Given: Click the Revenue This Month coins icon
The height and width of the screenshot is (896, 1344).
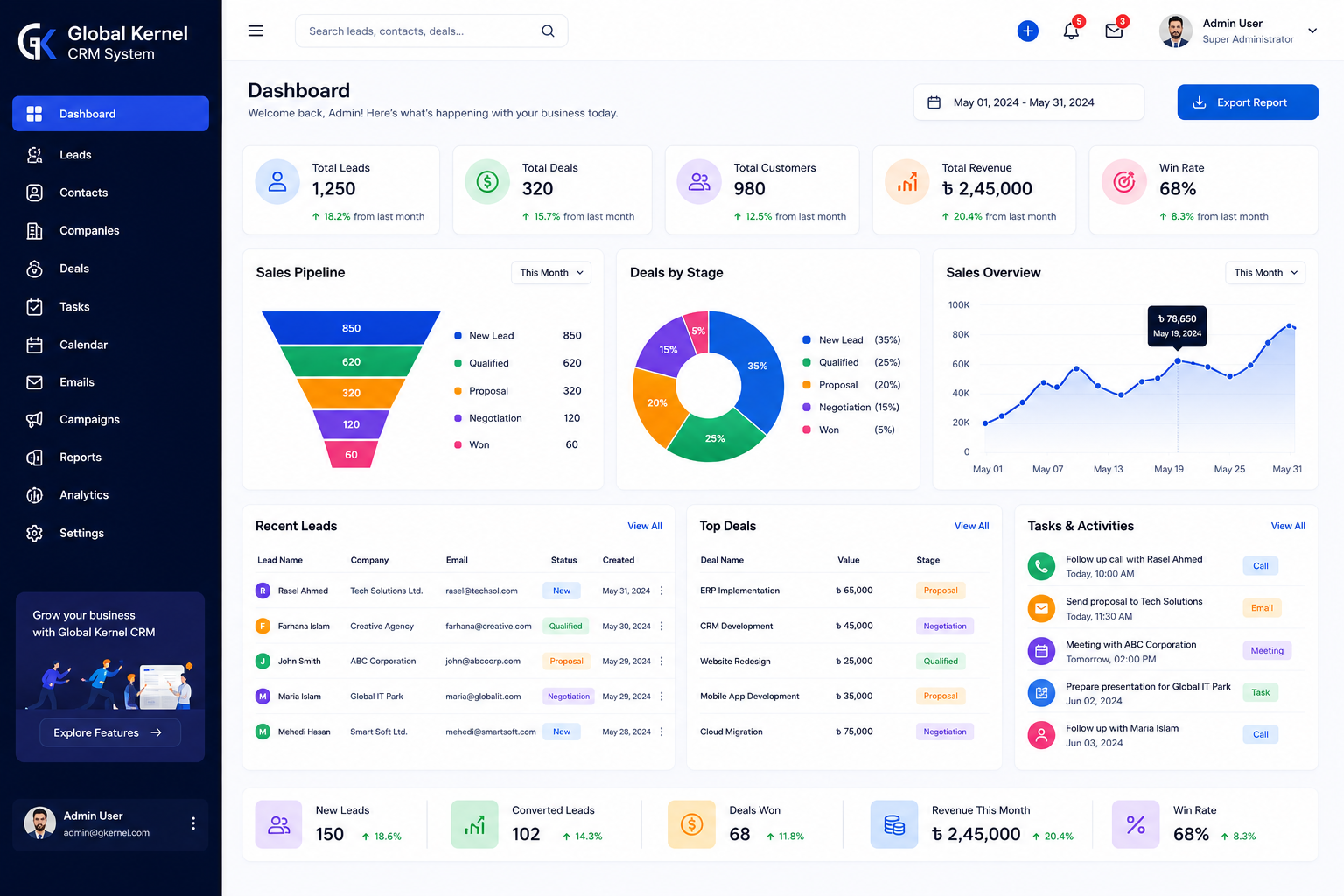Looking at the screenshot, I should (x=894, y=824).
